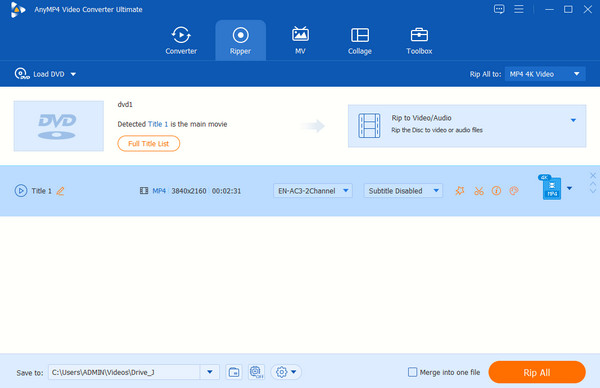The width and height of the screenshot is (600, 388).
Task: Go to the Collage tab
Action: coord(360,41)
